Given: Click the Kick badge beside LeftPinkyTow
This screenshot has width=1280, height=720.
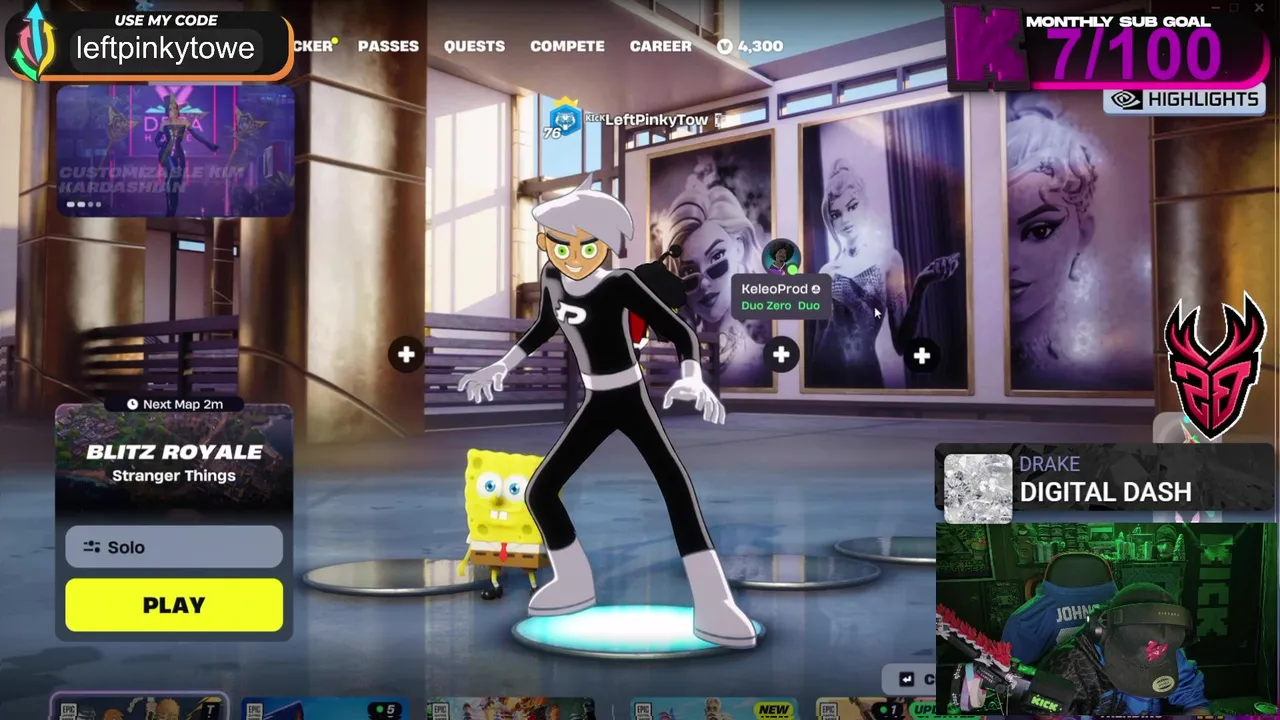Looking at the screenshot, I should (594, 119).
